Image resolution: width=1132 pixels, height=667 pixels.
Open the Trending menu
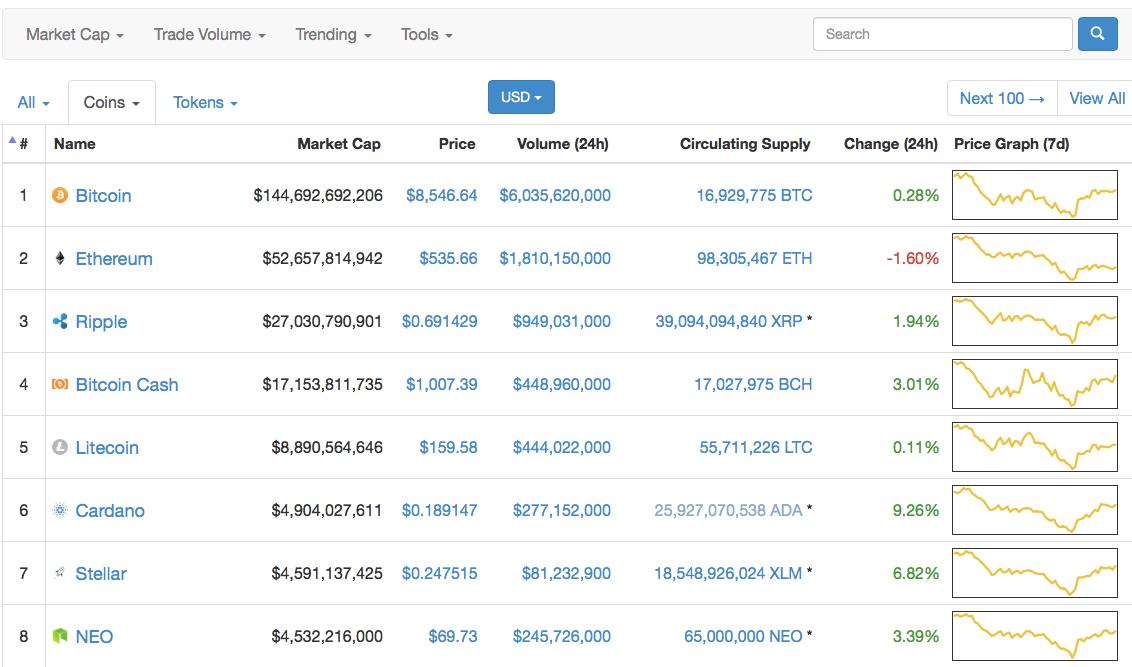(333, 35)
